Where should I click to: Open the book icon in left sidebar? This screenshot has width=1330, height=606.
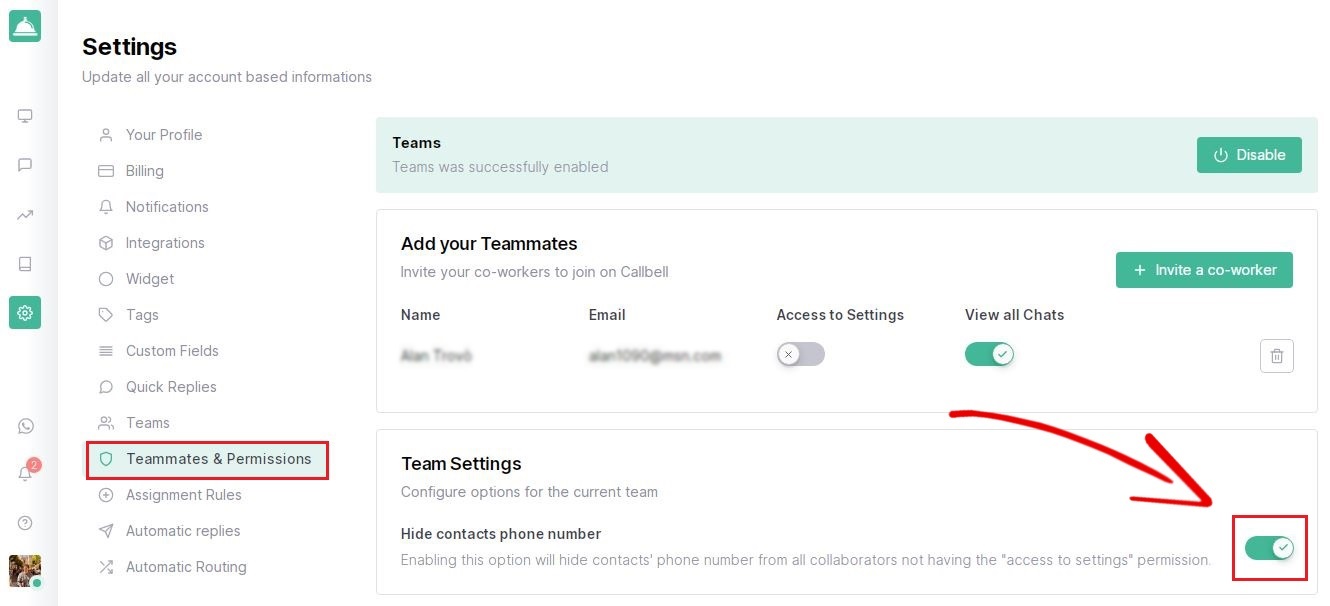click(x=25, y=264)
